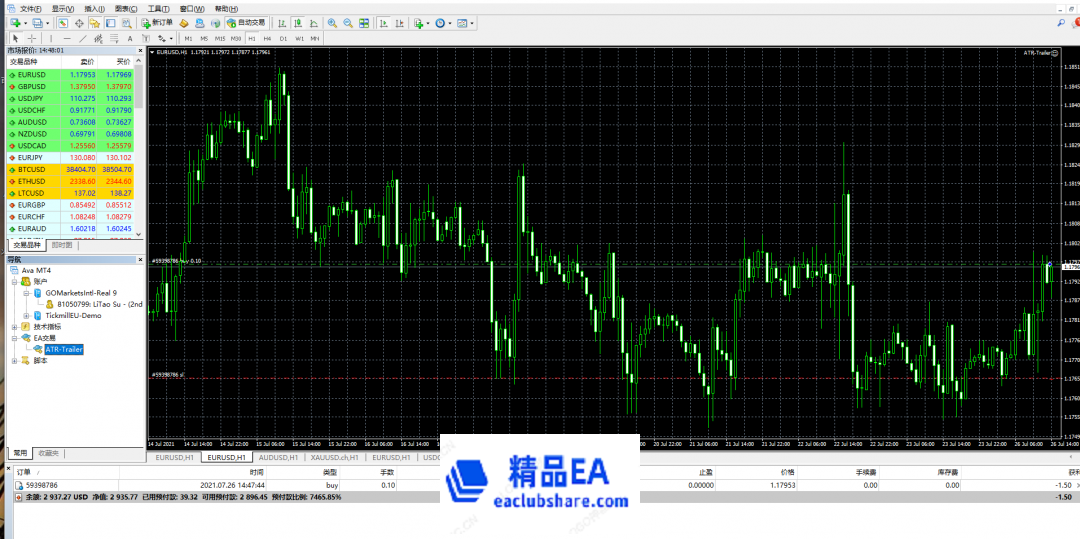Expand the 脚本 scripts node
Viewport: 1080px width, 539px height.
(15, 360)
